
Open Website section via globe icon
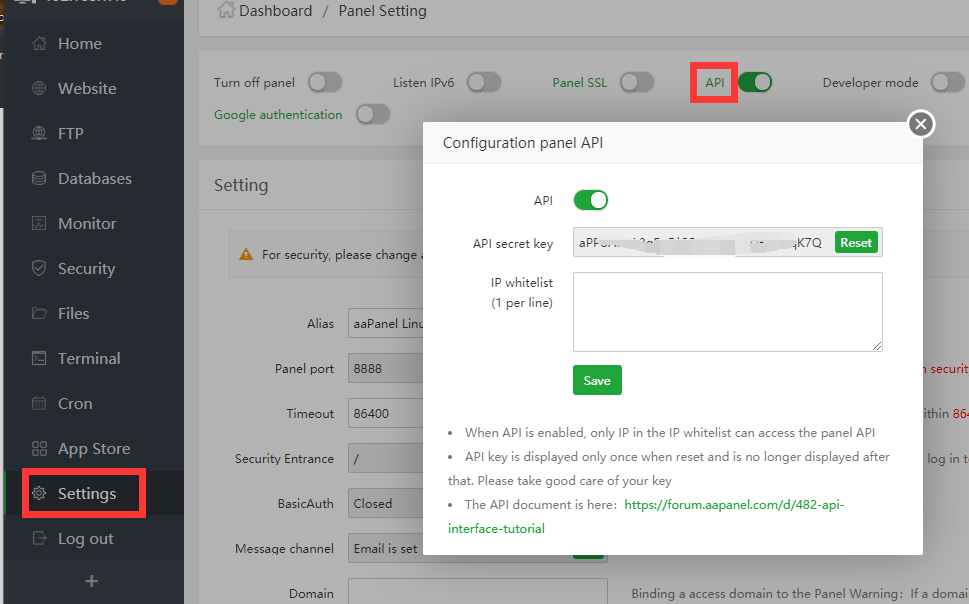(x=39, y=89)
